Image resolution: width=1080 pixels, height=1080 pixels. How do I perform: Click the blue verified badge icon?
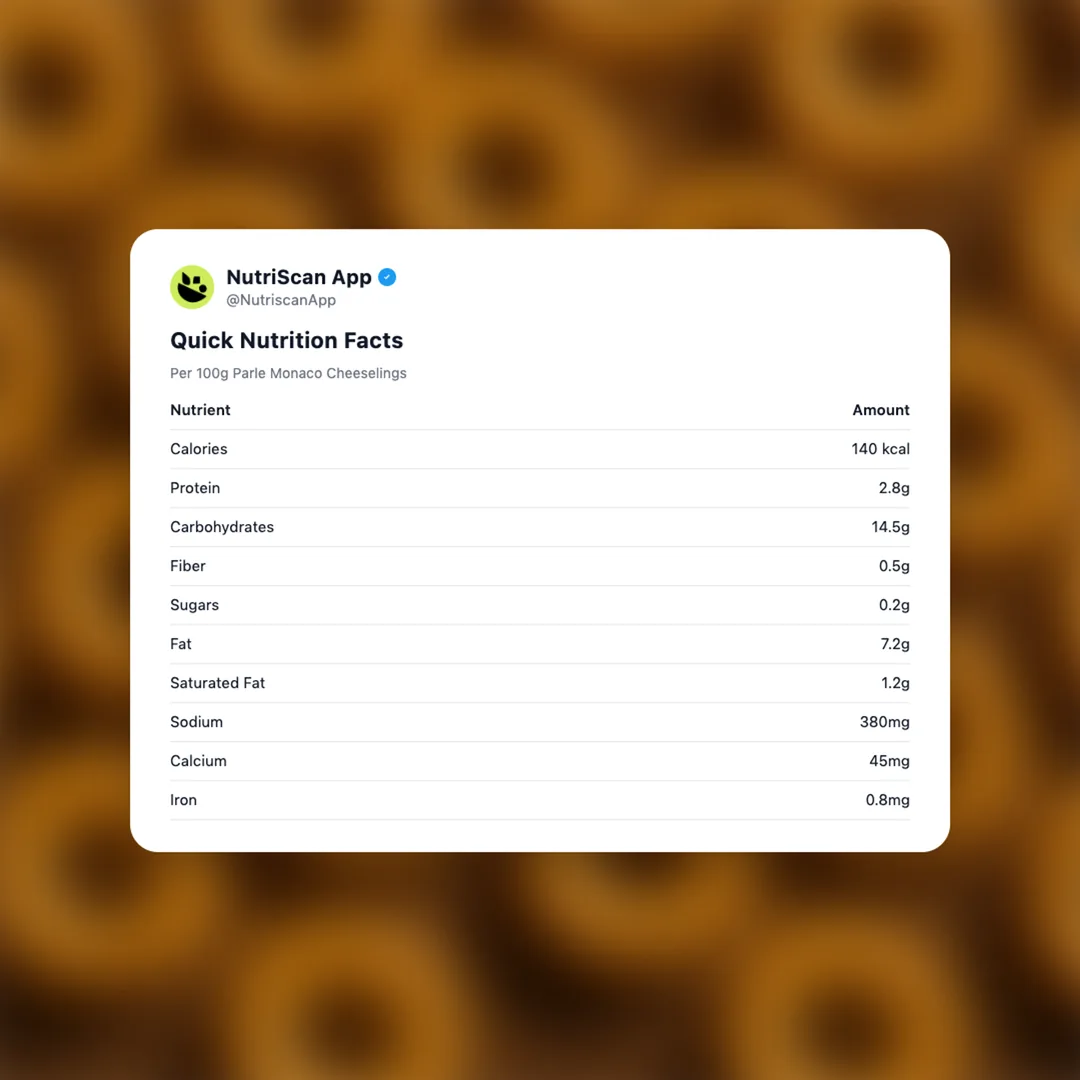[x=387, y=277]
